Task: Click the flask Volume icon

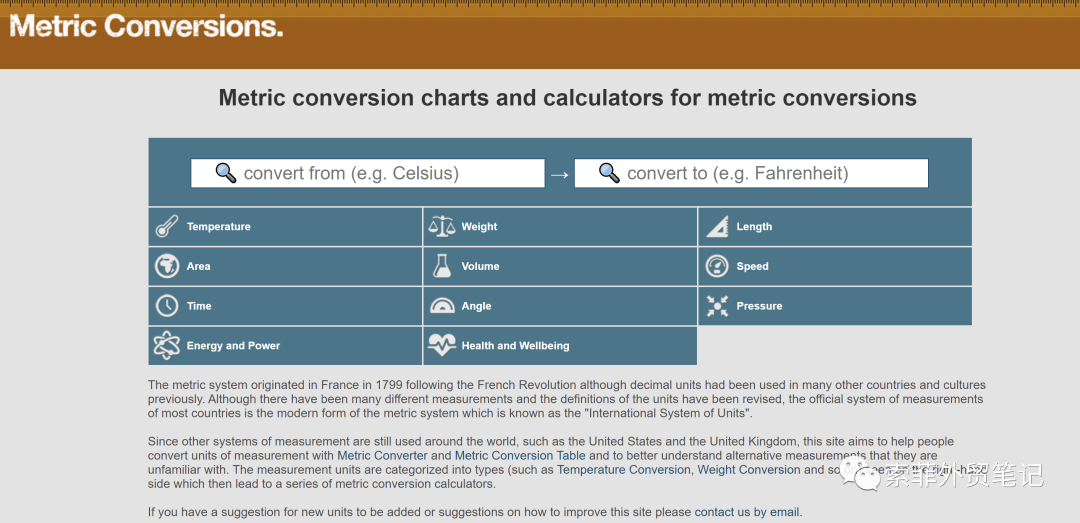Action: click(x=441, y=267)
